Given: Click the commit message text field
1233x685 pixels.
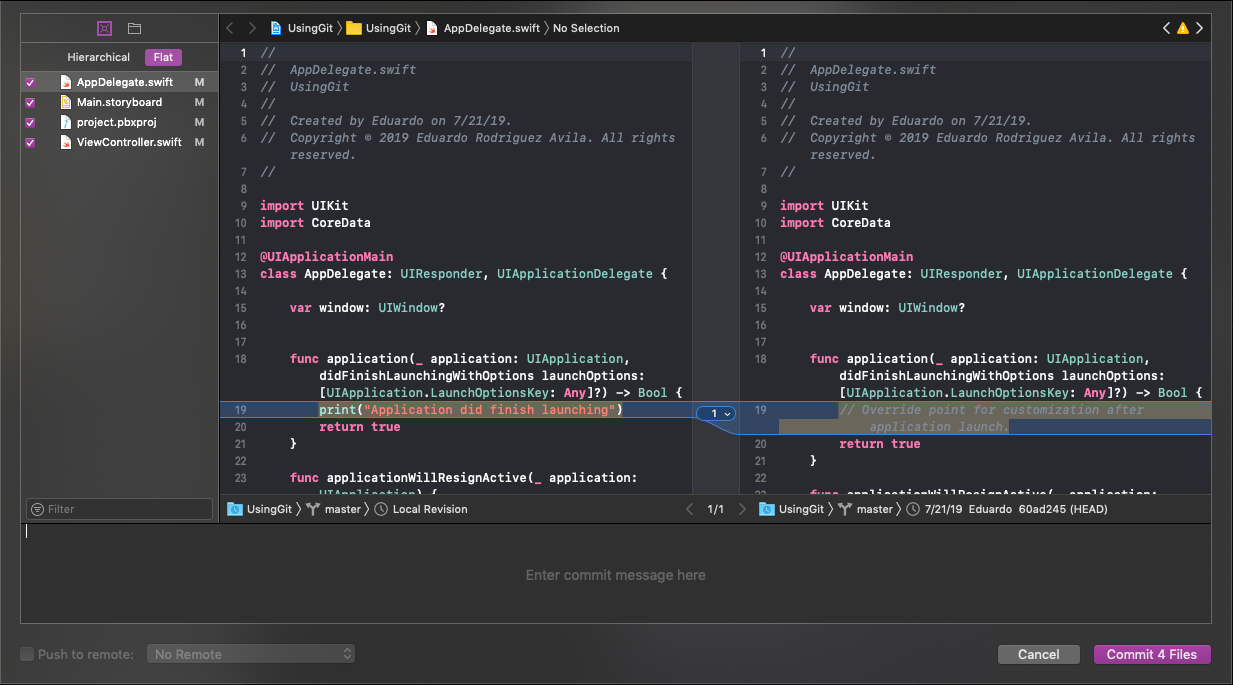Looking at the screenshot, I should coord(615,575).
